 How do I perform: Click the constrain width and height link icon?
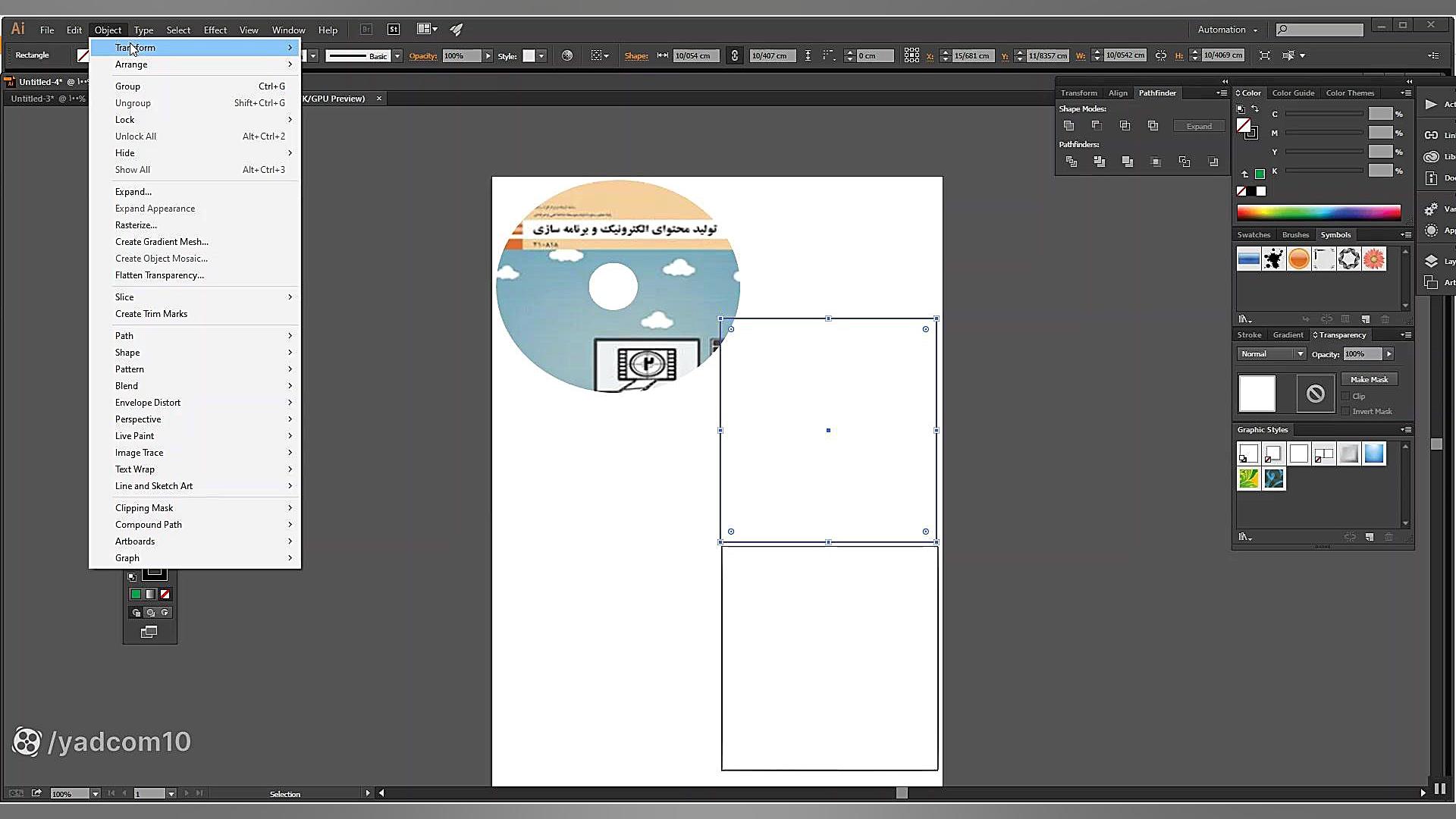coord(1161,55)
